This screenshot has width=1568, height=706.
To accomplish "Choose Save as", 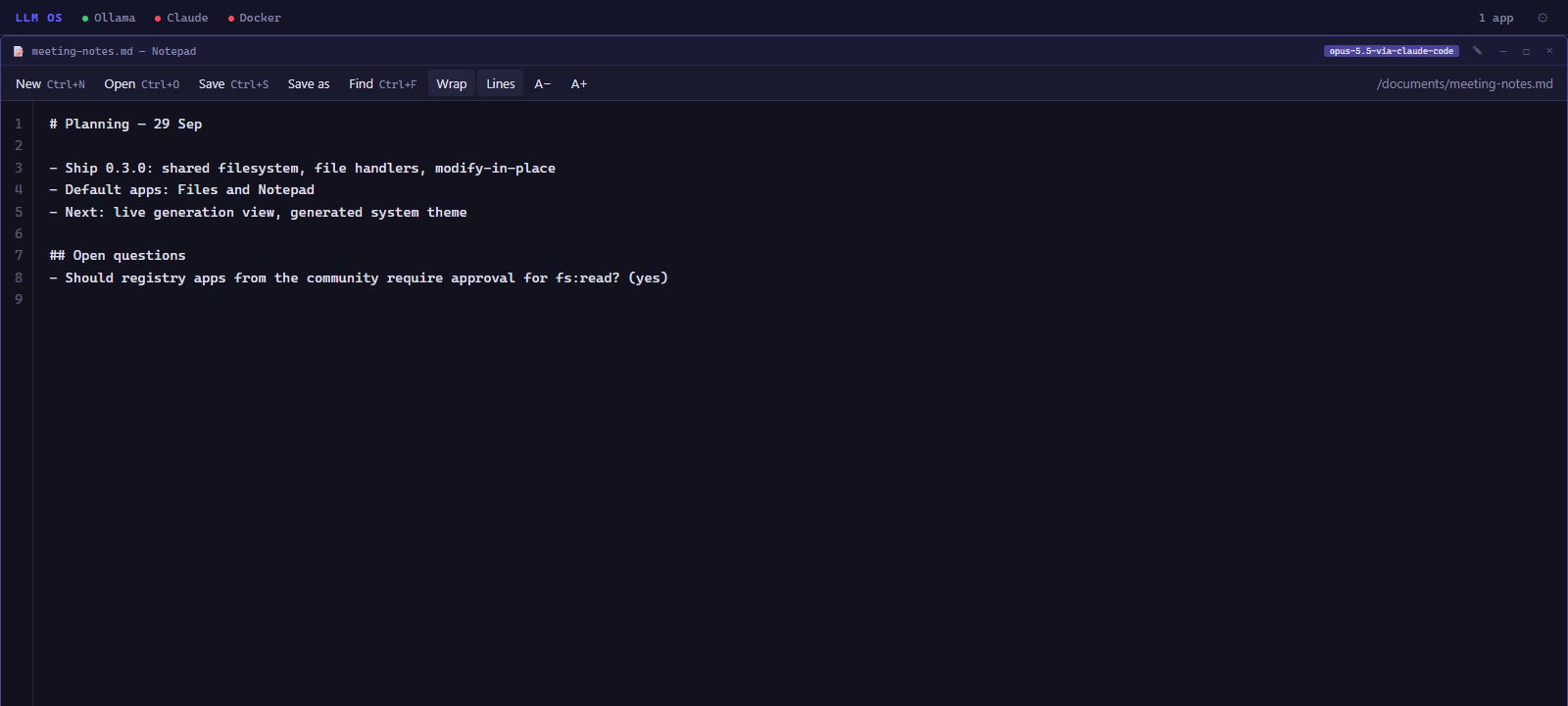I will point(309,84).
